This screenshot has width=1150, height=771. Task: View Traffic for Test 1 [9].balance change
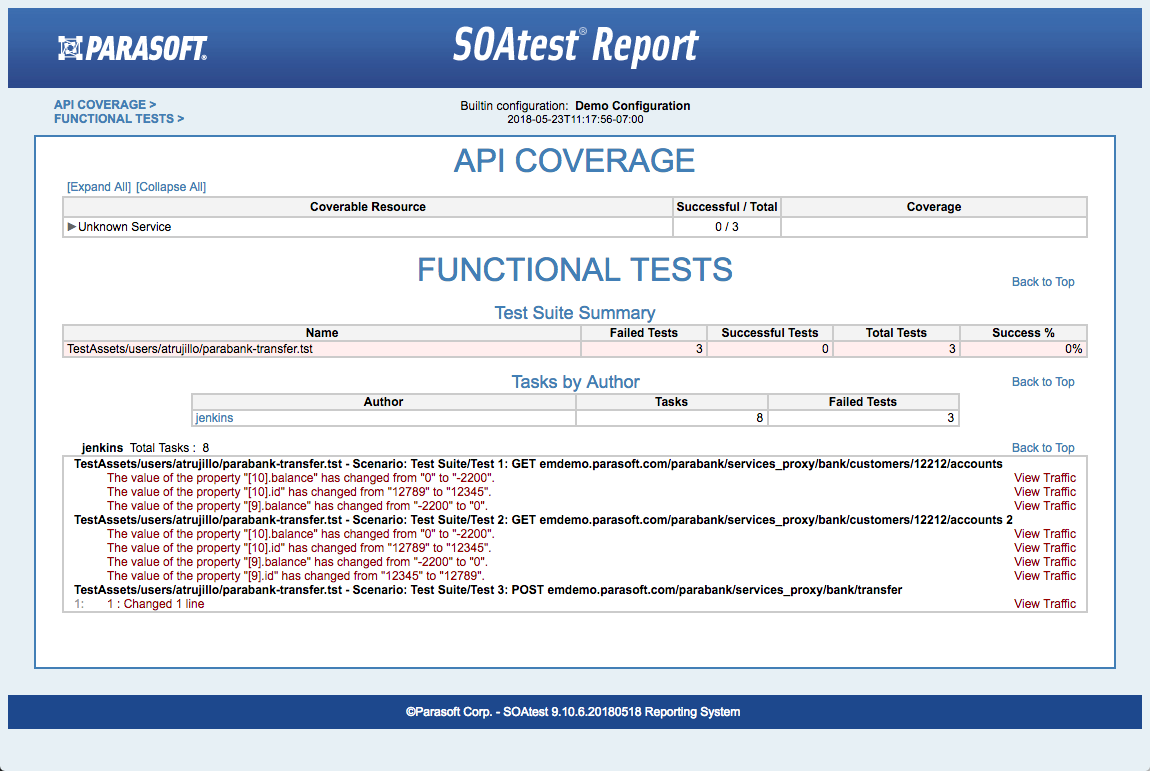(1045, 505)
